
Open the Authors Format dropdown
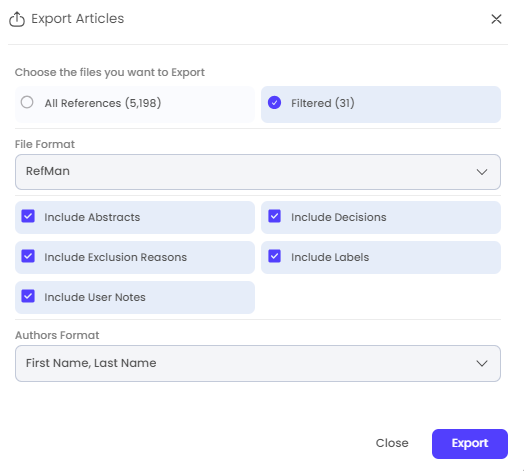258,363
